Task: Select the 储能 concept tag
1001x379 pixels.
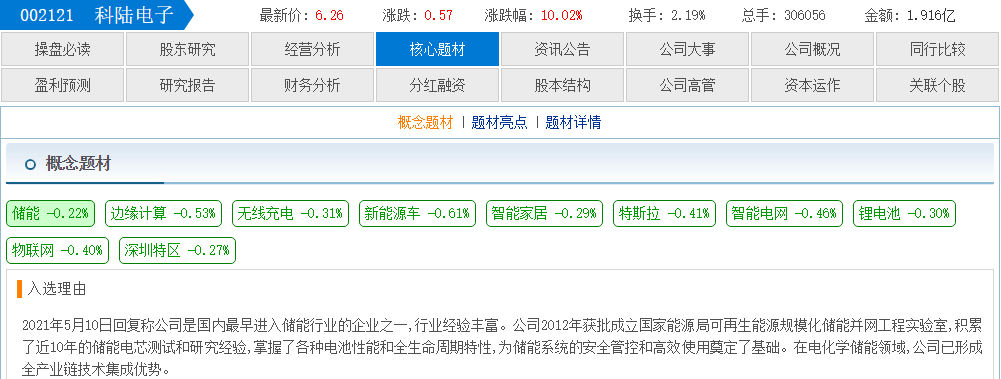Action: tap(50, 214)
